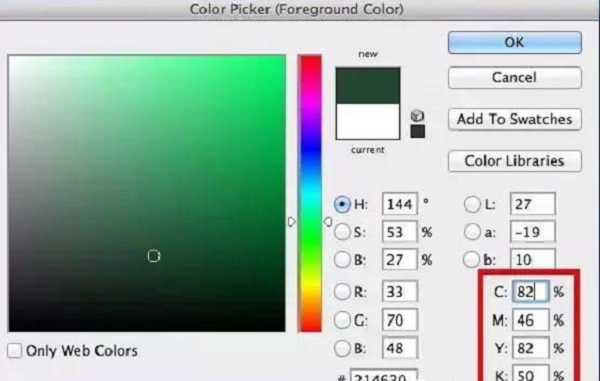Click the Add To Swatches button
Image resolution: width=600 pixels, height=381 pixels.
point(515,119)
